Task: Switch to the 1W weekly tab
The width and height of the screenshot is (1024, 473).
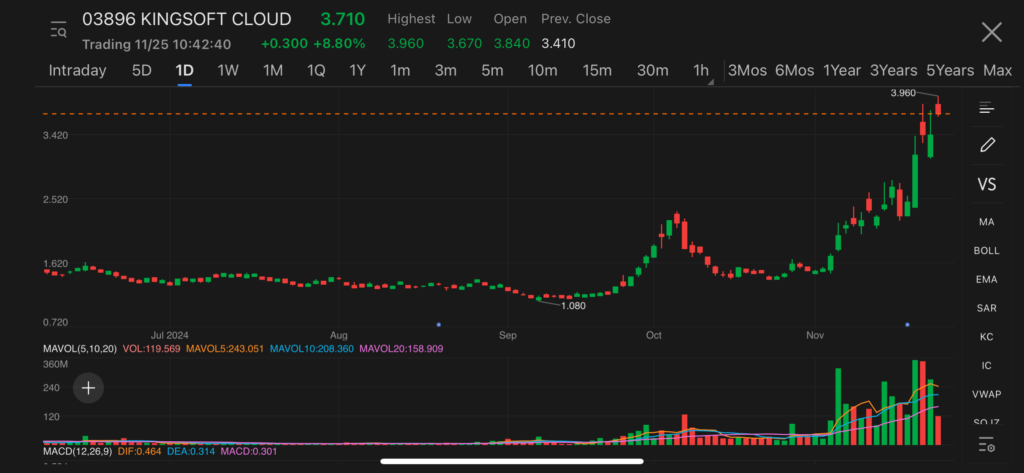Action: (x=228, y=71)
